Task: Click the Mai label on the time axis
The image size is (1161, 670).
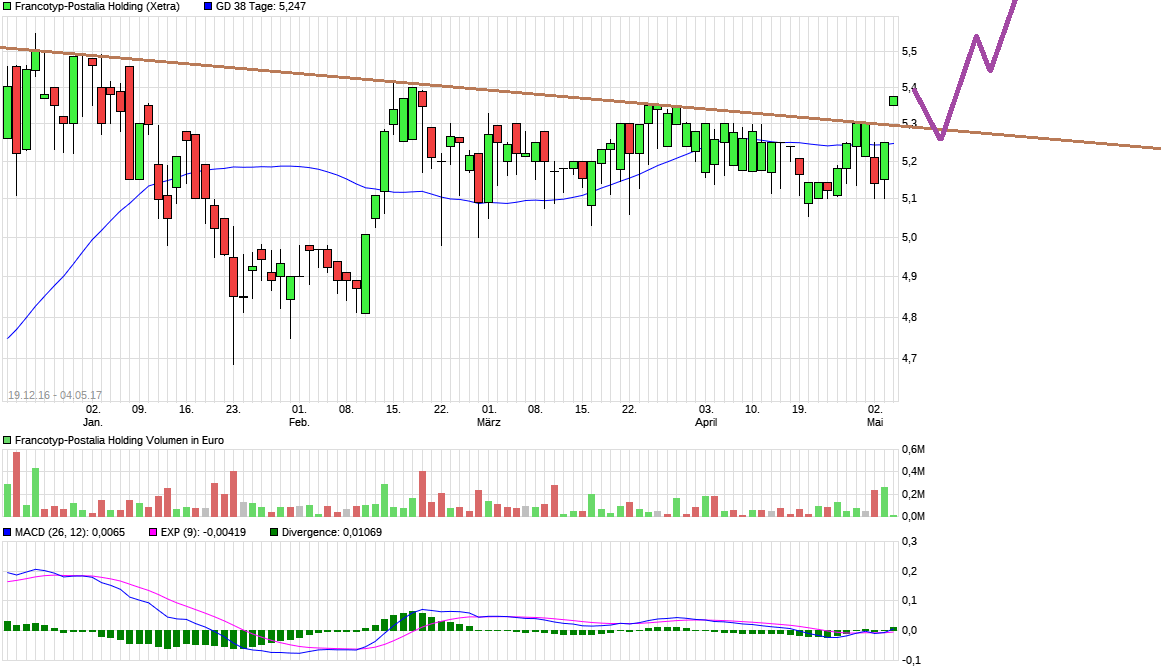Action: pos(875,422)
